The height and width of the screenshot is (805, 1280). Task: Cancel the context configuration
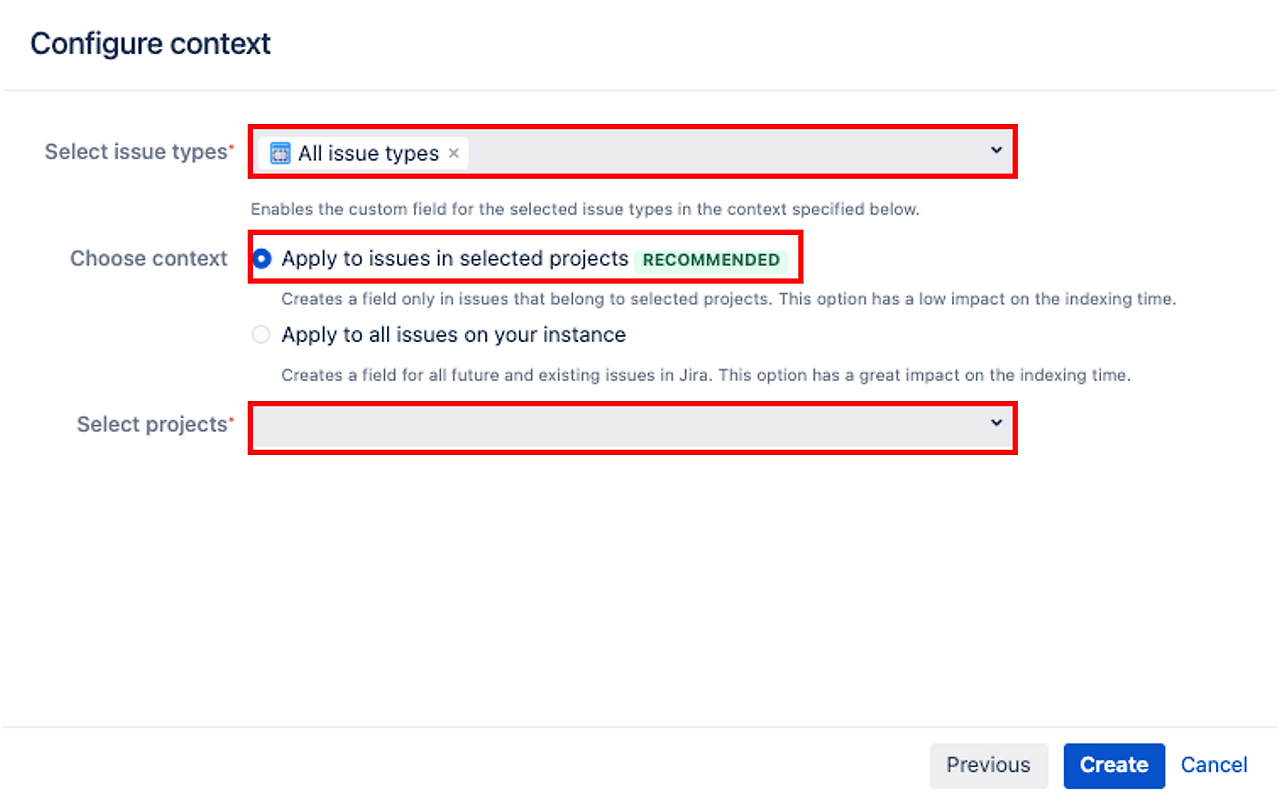click(x=1214, y=765)
